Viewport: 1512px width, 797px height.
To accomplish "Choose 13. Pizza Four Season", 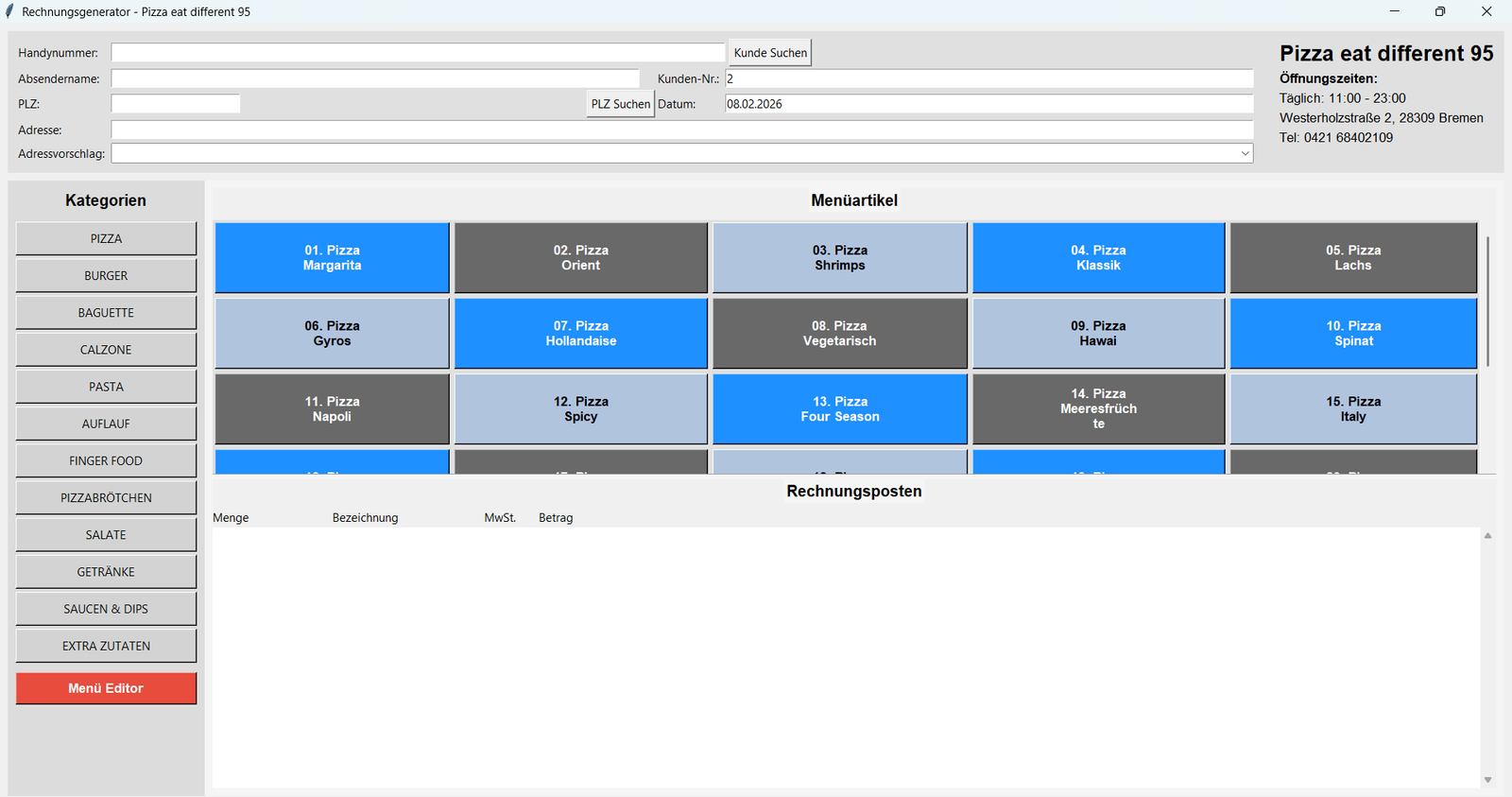I will (839, 409).
